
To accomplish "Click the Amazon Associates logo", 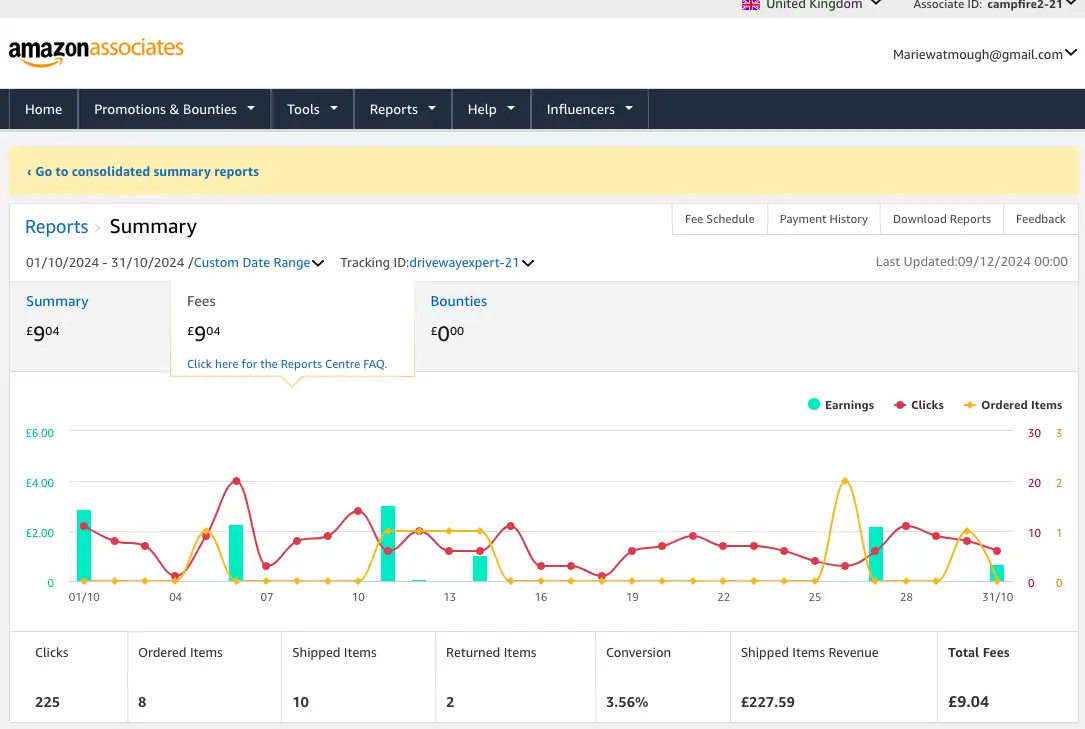I will [95, 52].
